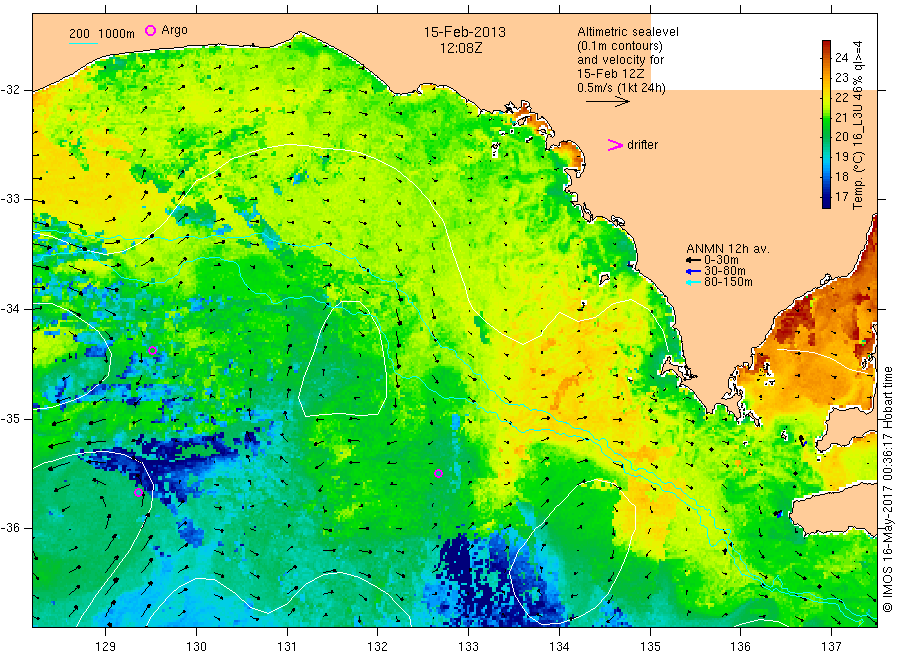Click the Argo float marker near -35.7 latitude
The width and height of the screenshot is (900, 660).
click(x=138, y=492)
